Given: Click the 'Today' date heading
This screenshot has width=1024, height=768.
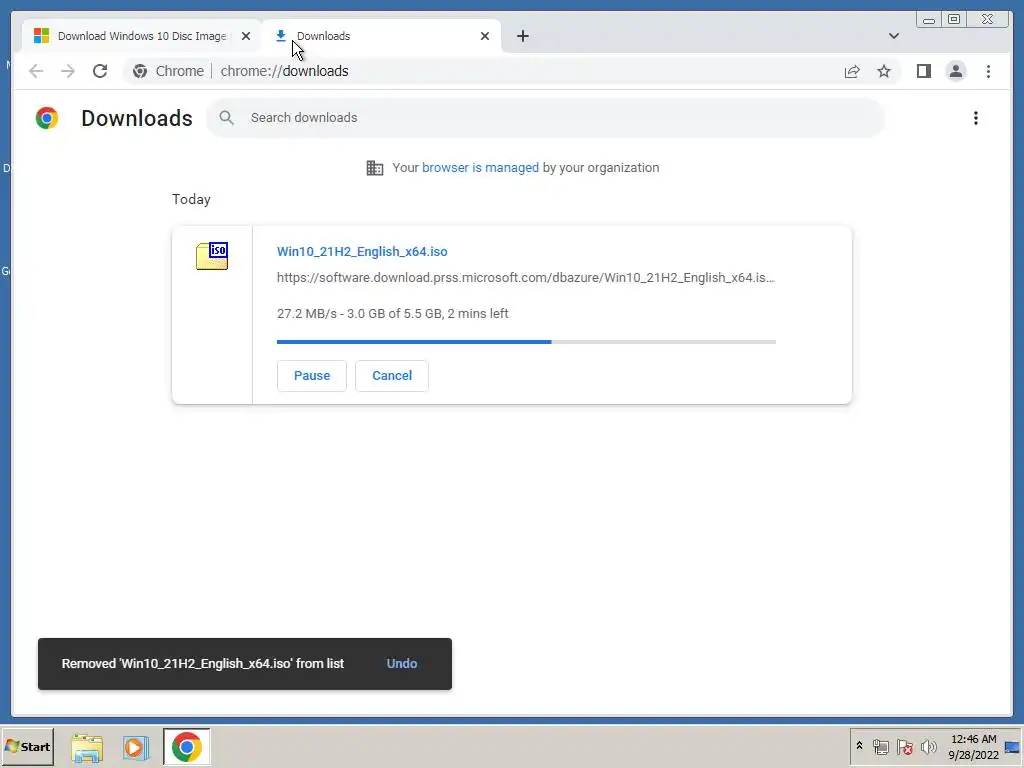Looking at the screenshot, I should tap(191, 199).
